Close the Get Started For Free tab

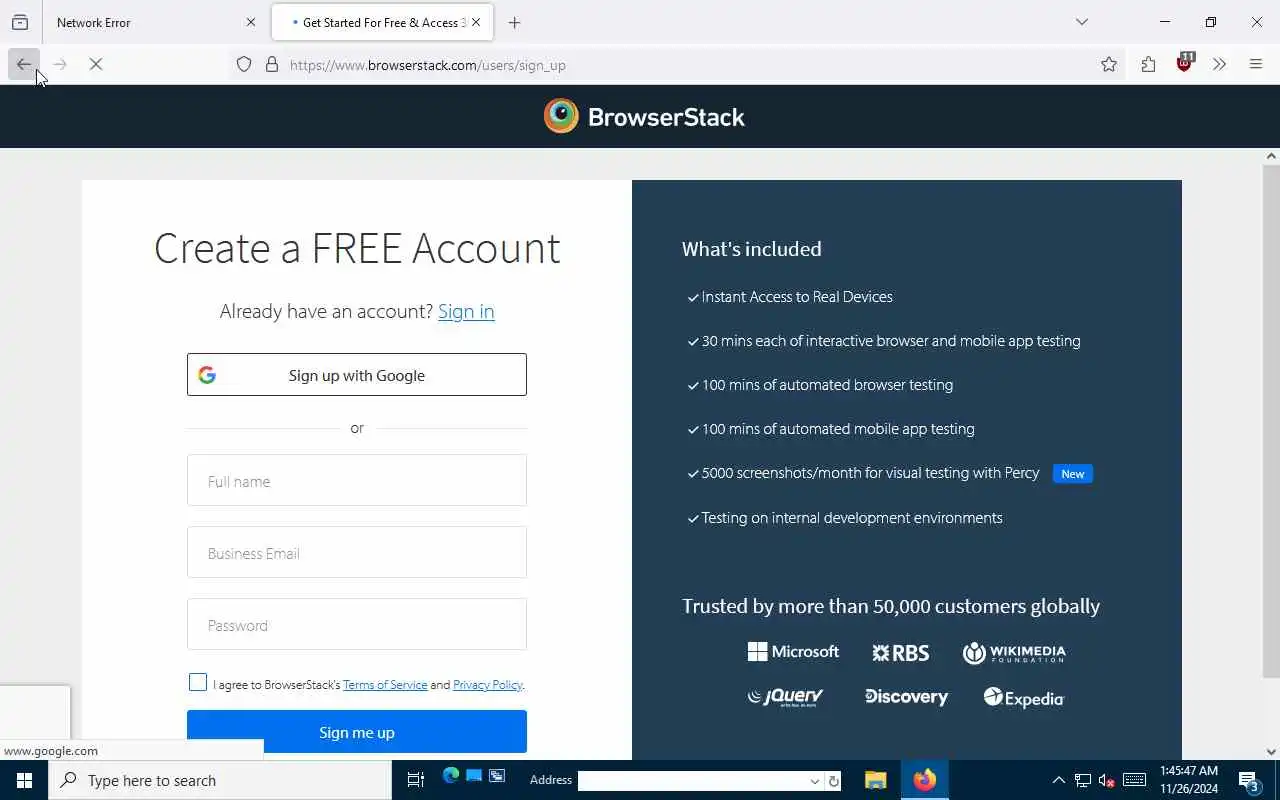(x=476, y=22)
